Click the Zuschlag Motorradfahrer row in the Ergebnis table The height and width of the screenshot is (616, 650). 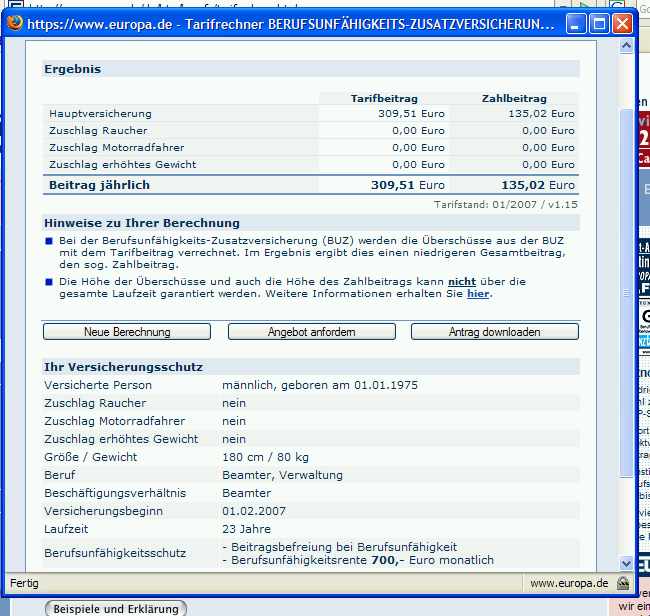[x=311, y=148]
